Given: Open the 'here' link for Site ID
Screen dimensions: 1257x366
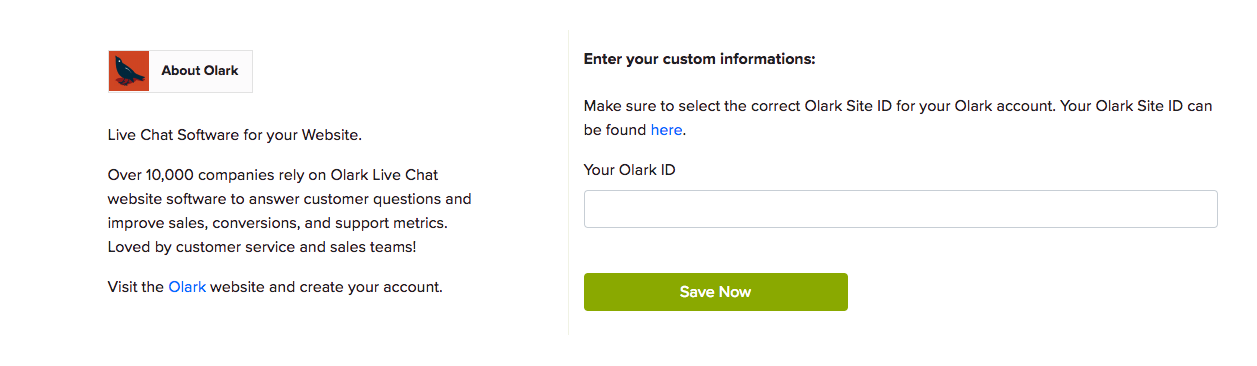Looking at the screenshot, I should [x=666, y=130].
